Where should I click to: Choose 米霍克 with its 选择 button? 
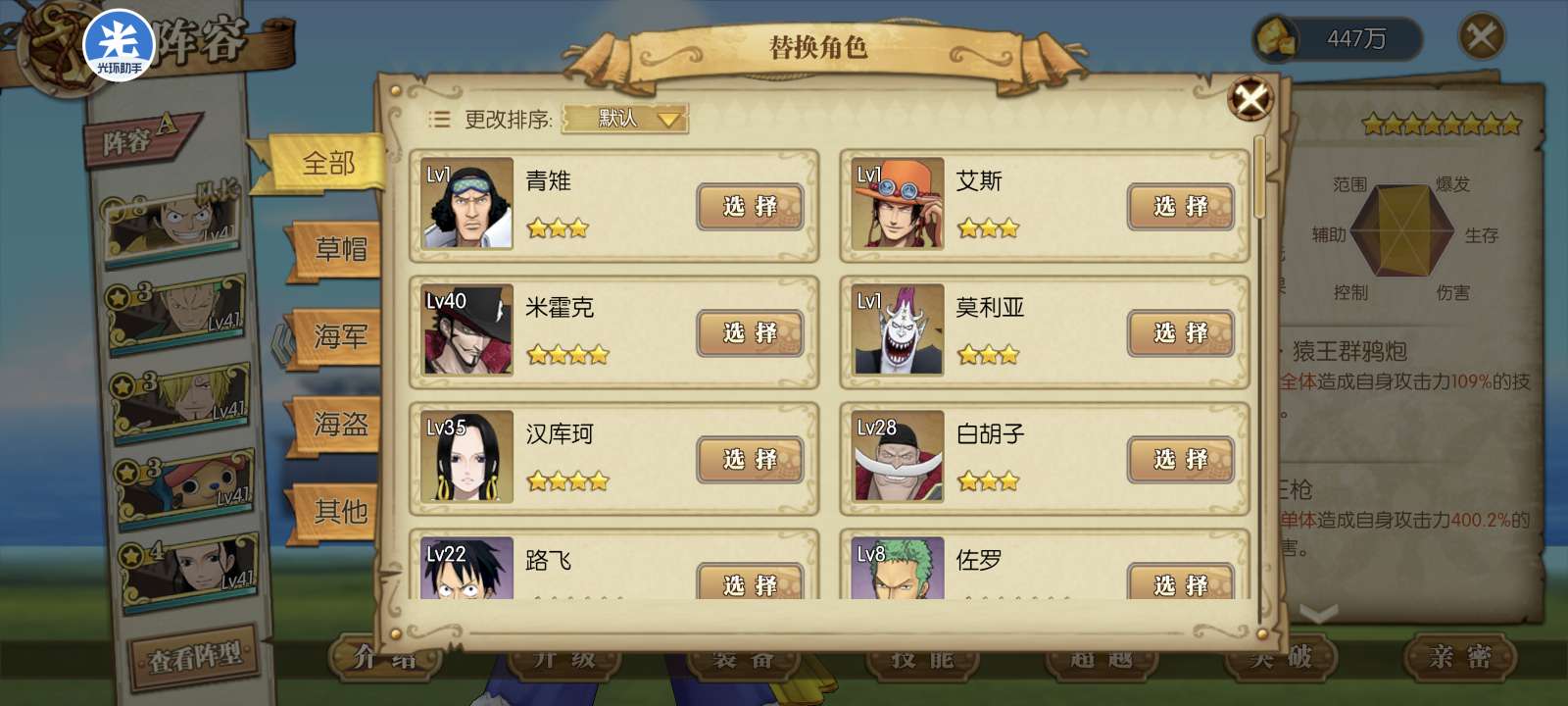[x=750, y=333]
